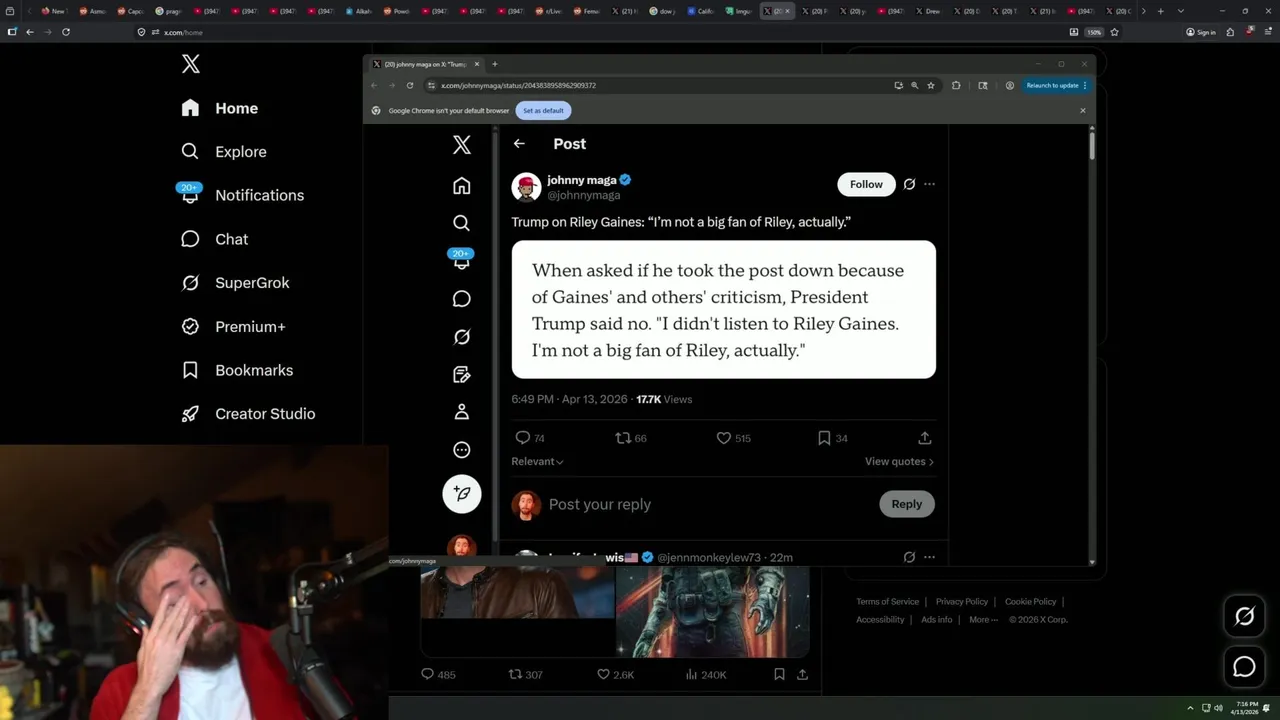Open the Grok icon in the front window sidebar
The image size is (1280, 720).
pyautogui.click(x=461, y=337)
